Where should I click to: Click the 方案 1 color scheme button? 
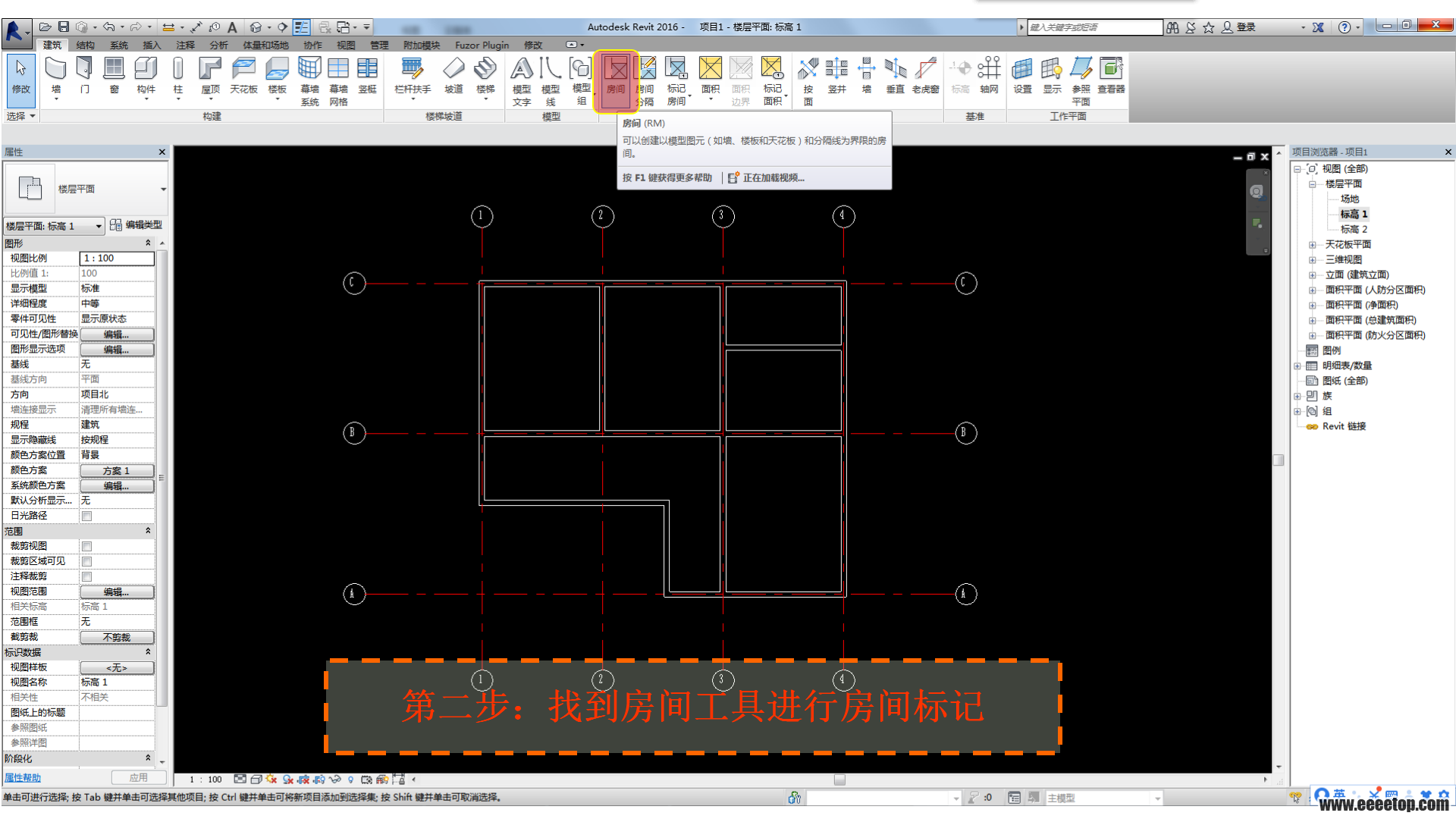(117, 471)
